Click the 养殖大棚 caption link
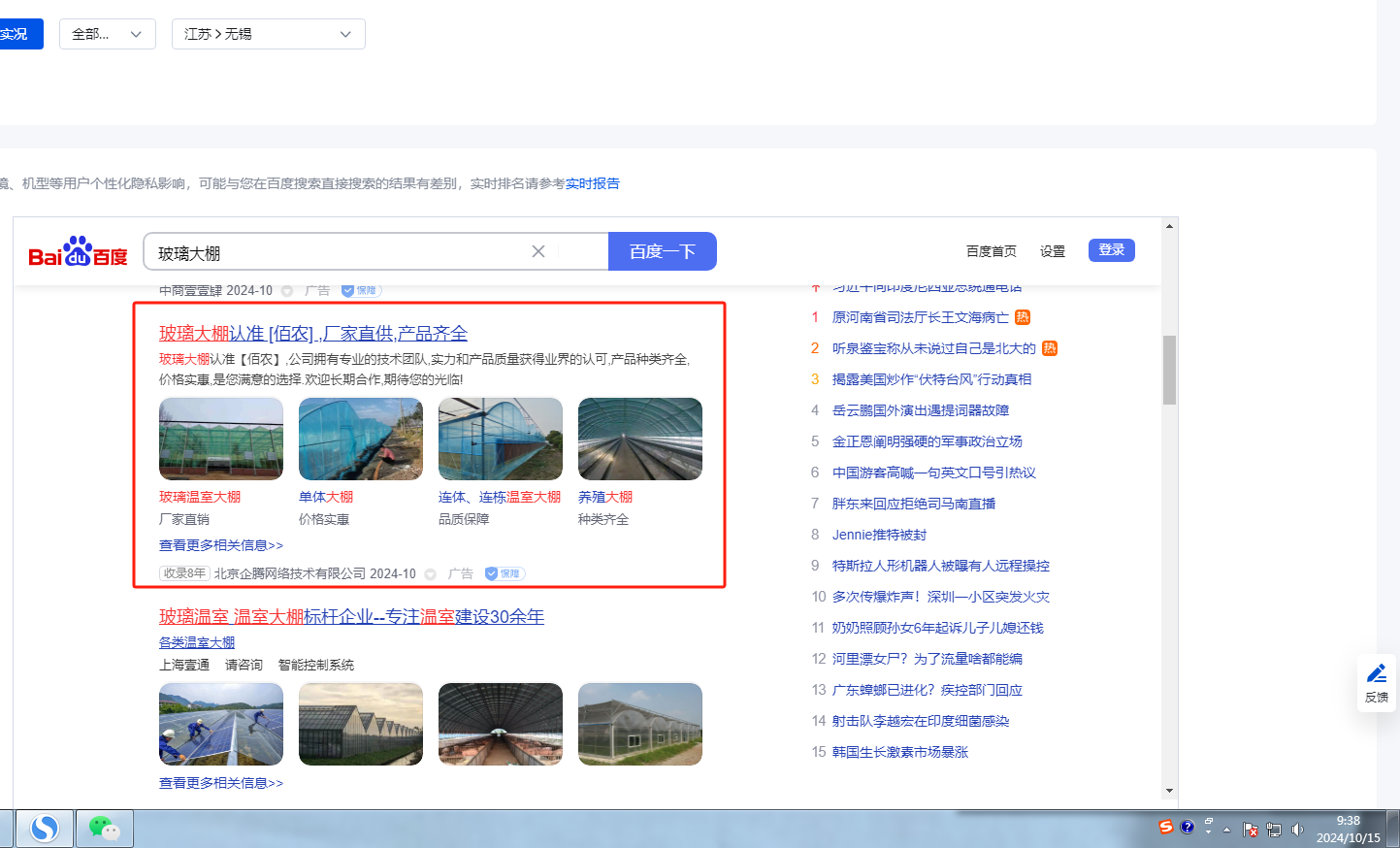The image size is (1400, 848). (605, 497)
